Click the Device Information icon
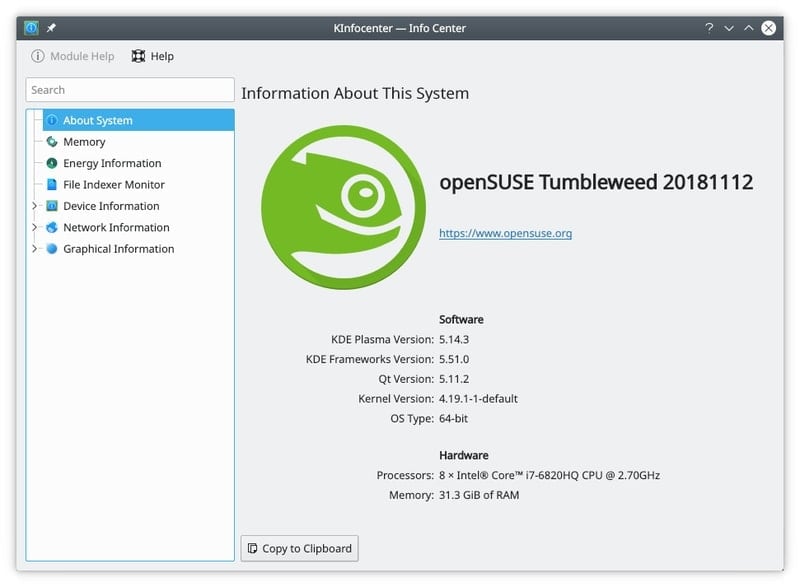The height and width of the screenshot is (587, 800). pyautogui.click(x=52, y=206)
